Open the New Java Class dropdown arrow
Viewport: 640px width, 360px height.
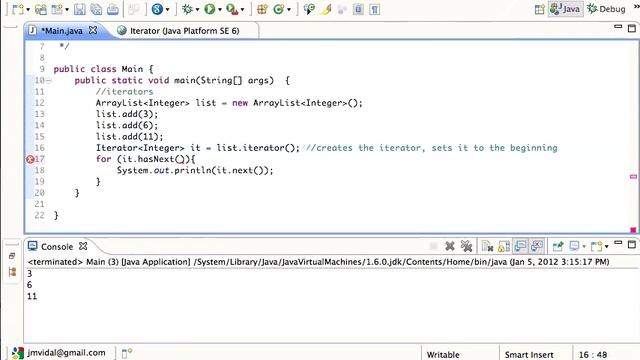point(289,9)
